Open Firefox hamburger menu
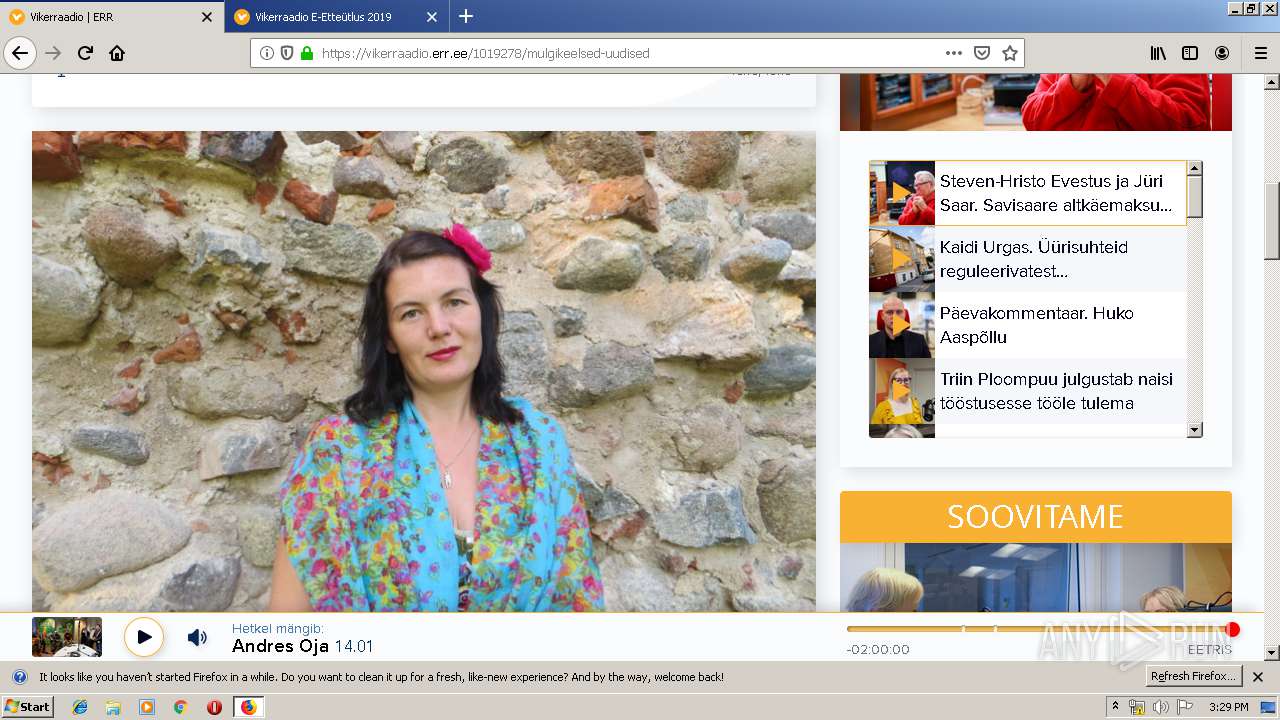This screenshot has height=720, width=1280. point(1260,53)
